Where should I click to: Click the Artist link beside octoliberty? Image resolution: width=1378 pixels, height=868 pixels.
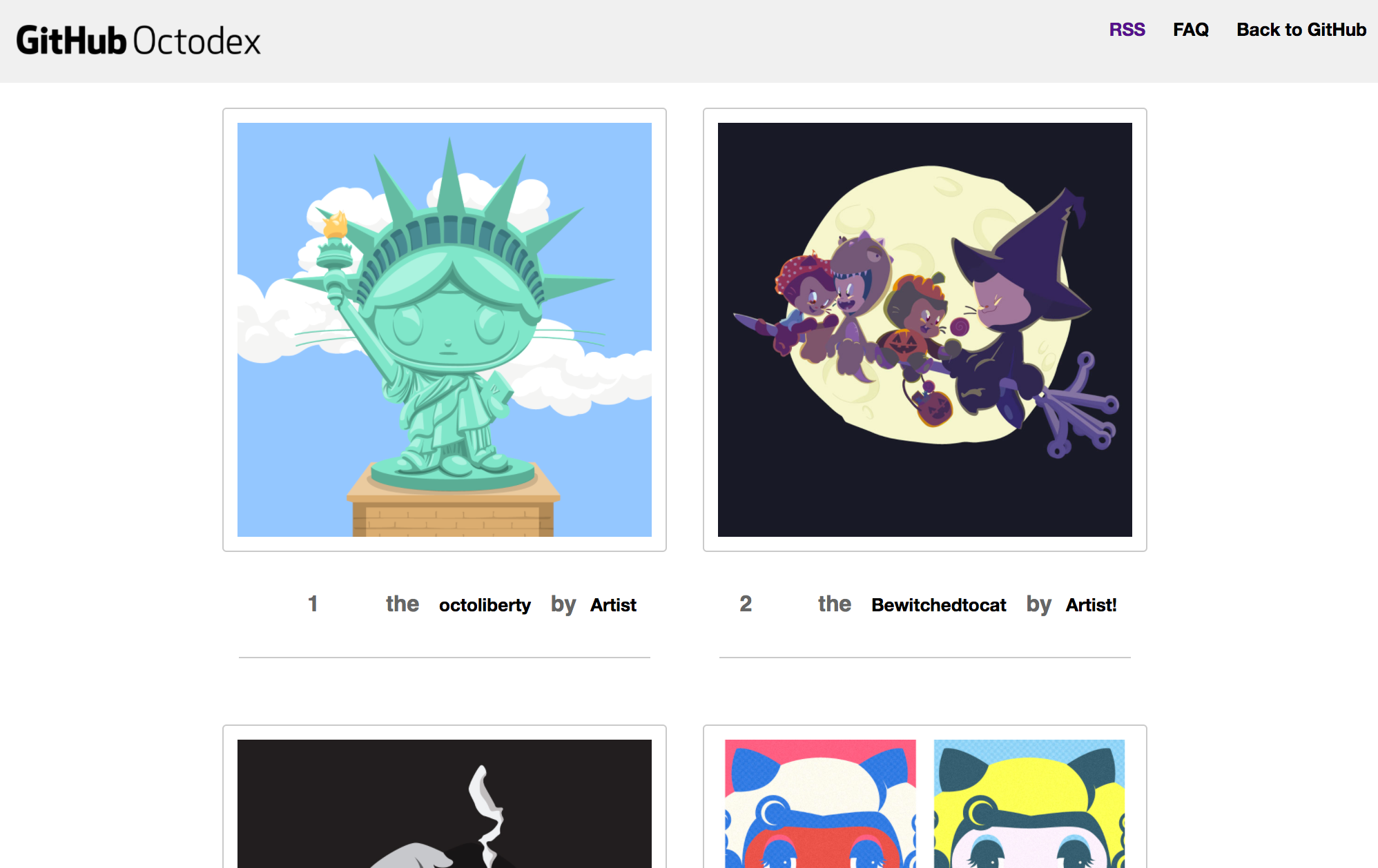tap(613, 605)
